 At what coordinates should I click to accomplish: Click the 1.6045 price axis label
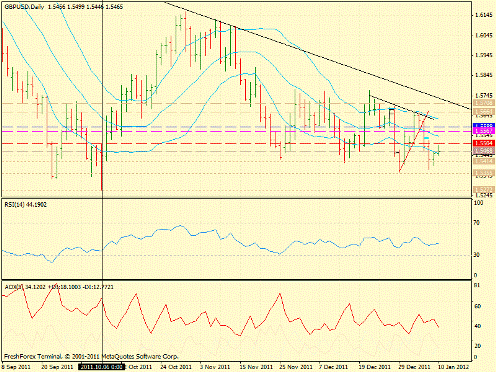pyautogui.click(x=483, y=35)
